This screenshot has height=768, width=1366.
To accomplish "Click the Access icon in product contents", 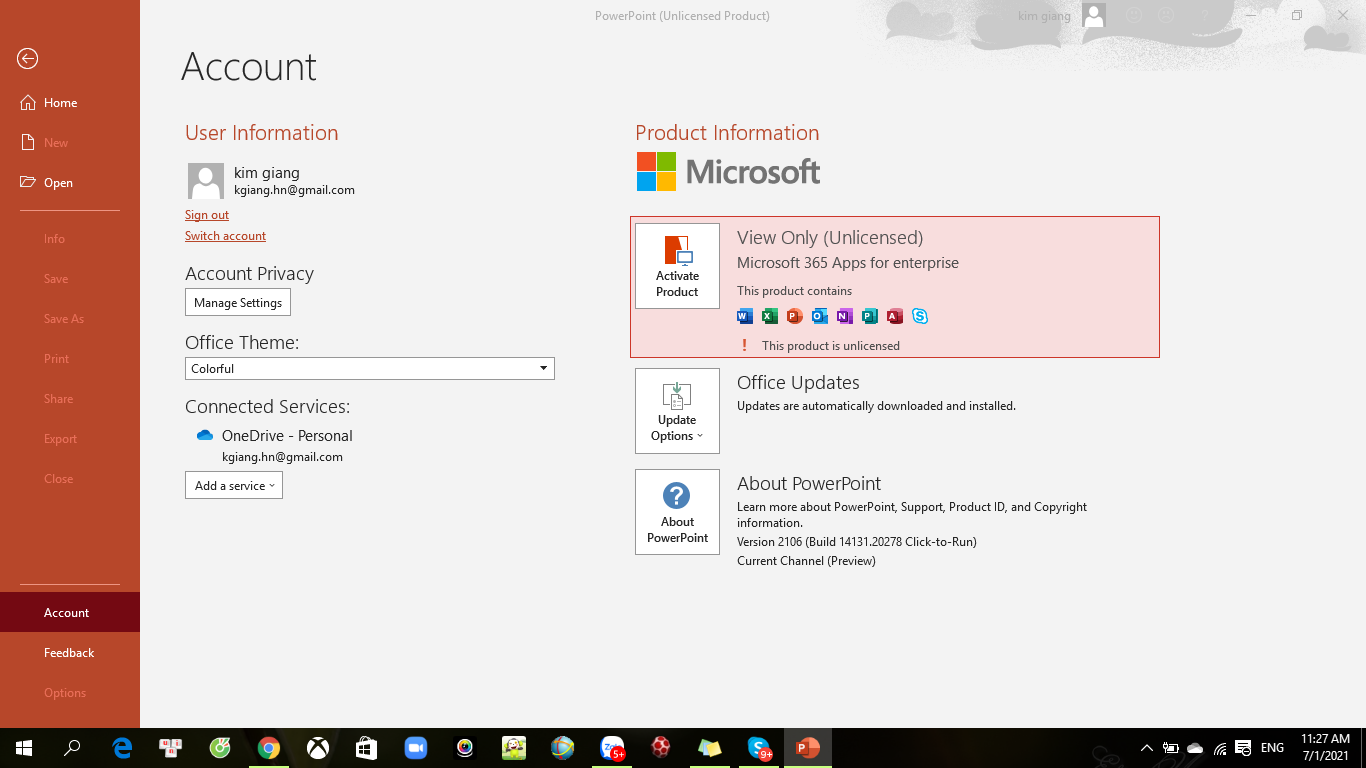I will coord(895,316).
